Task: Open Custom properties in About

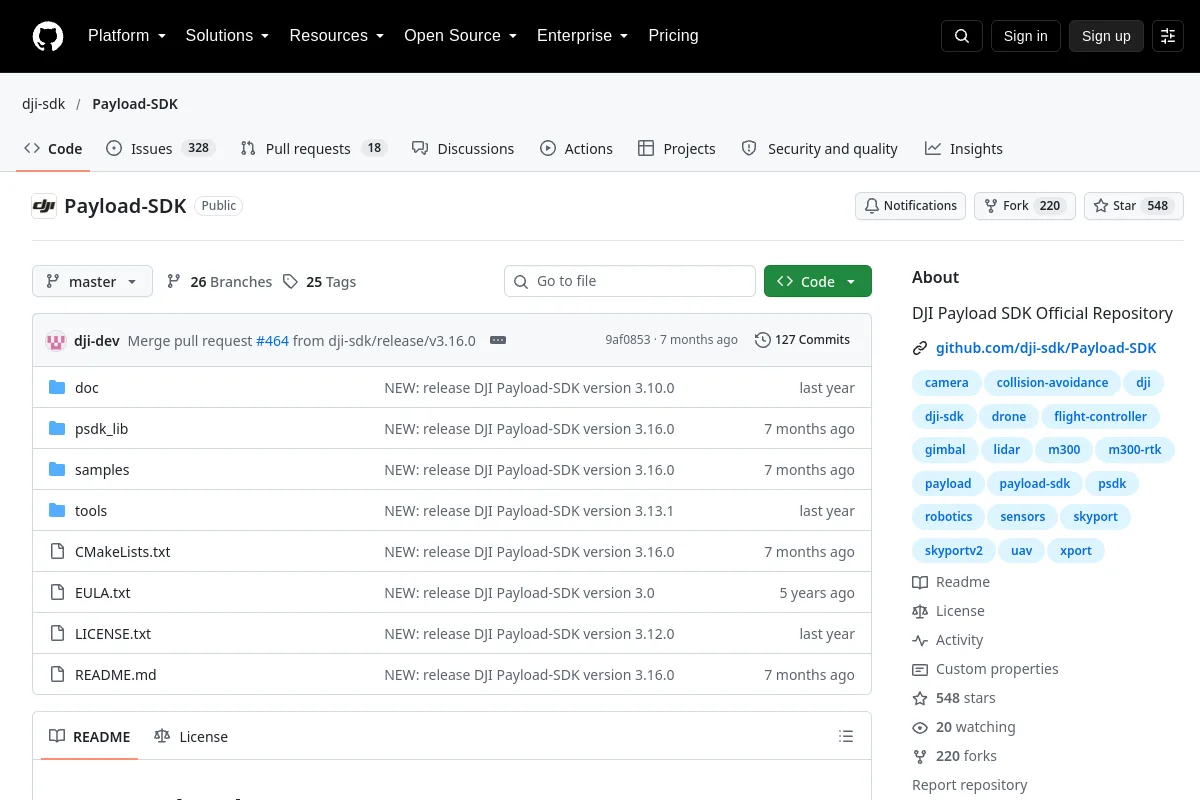Action: pyautogui.click(x=997, y=669)
